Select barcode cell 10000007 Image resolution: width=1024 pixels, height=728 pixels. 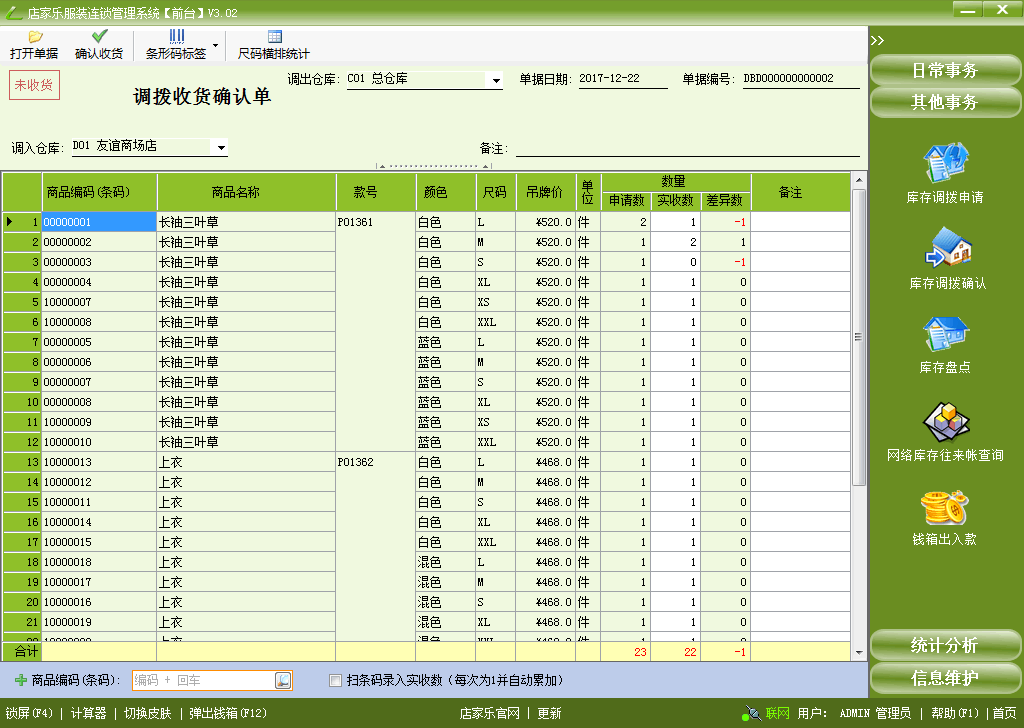coord(99,302)
